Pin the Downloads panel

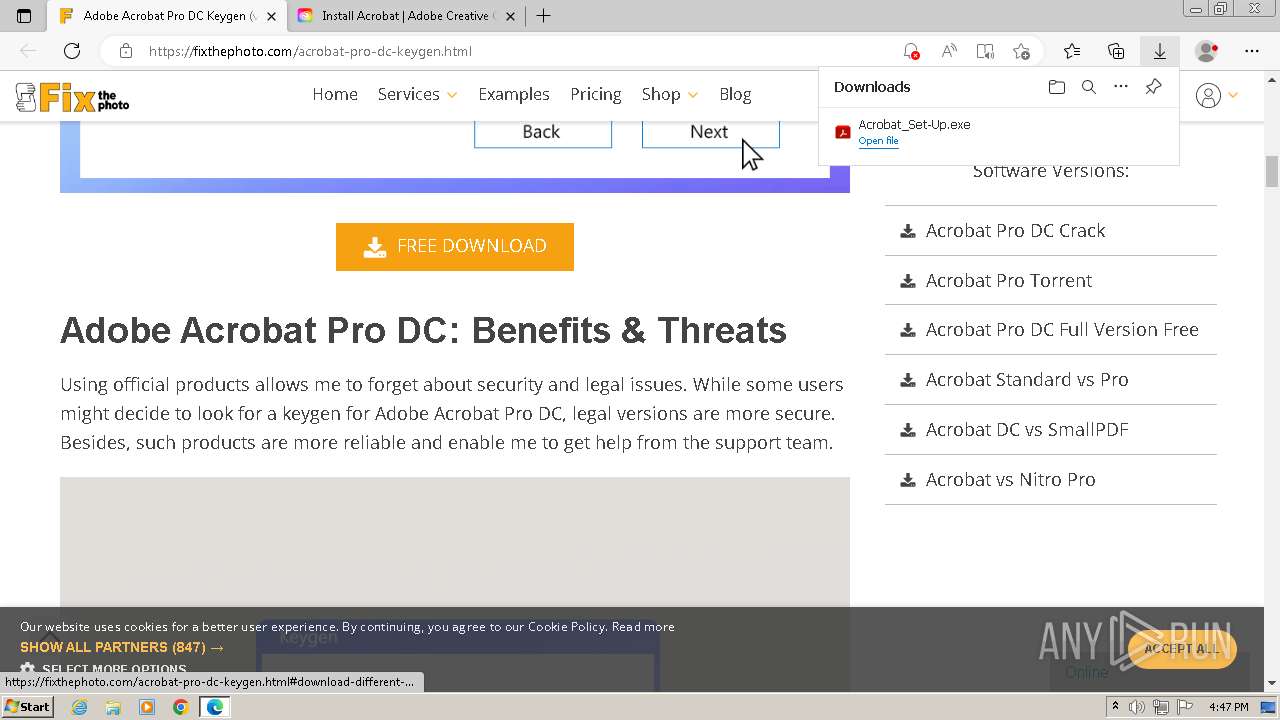point(1153,87)
